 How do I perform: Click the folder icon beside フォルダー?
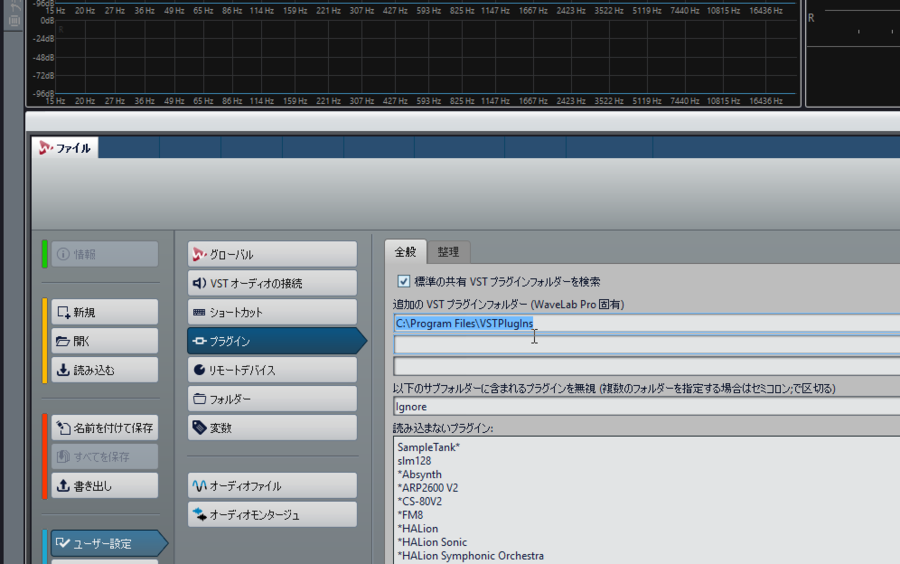[199, 398]
